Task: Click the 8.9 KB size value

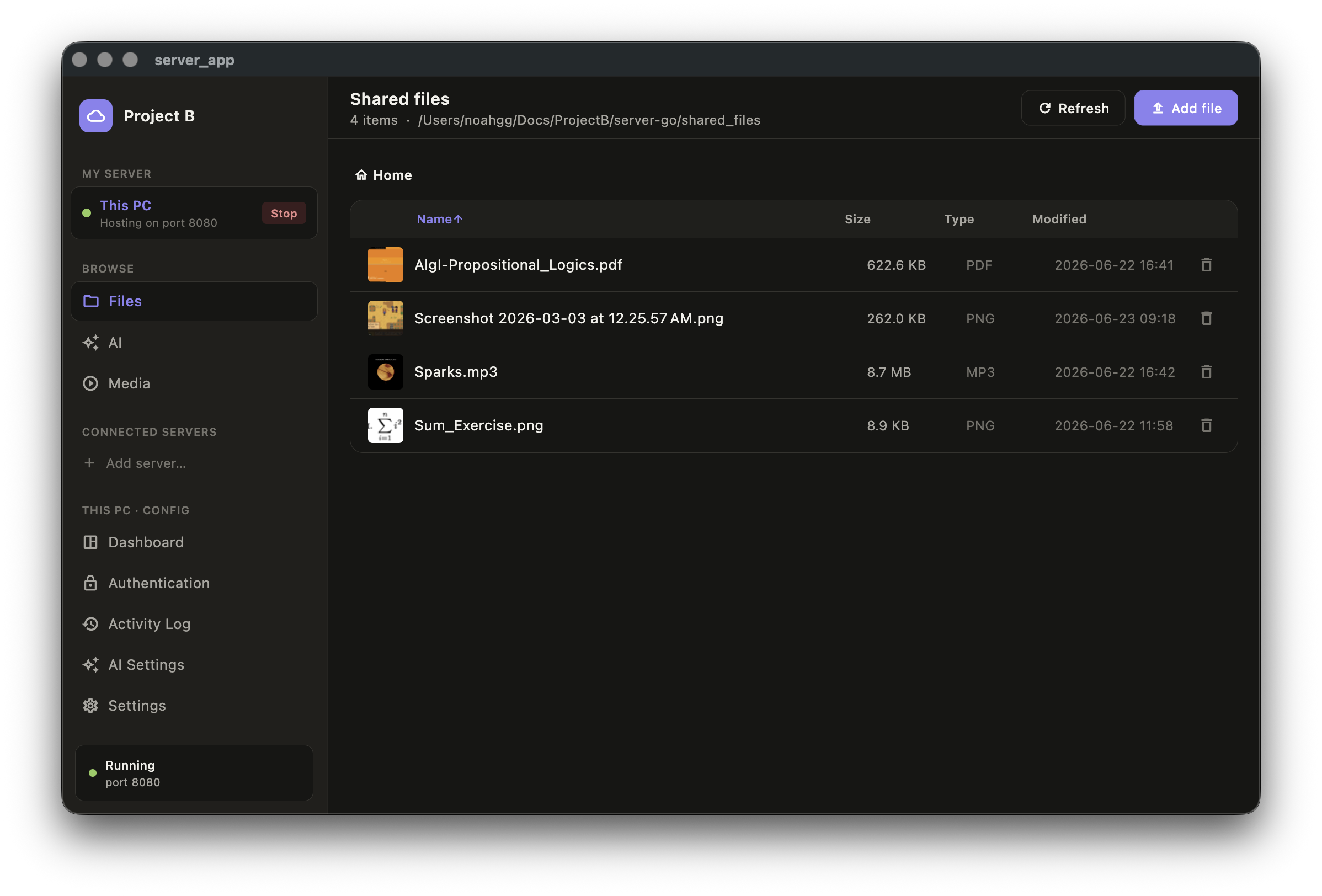Action: pyautogui.click(x=887, y=425)
